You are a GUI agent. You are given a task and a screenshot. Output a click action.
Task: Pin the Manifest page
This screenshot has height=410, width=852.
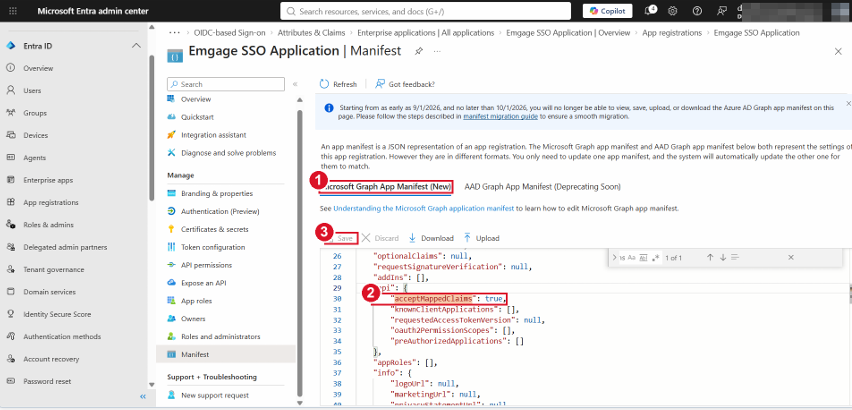(x=418, y=51)
